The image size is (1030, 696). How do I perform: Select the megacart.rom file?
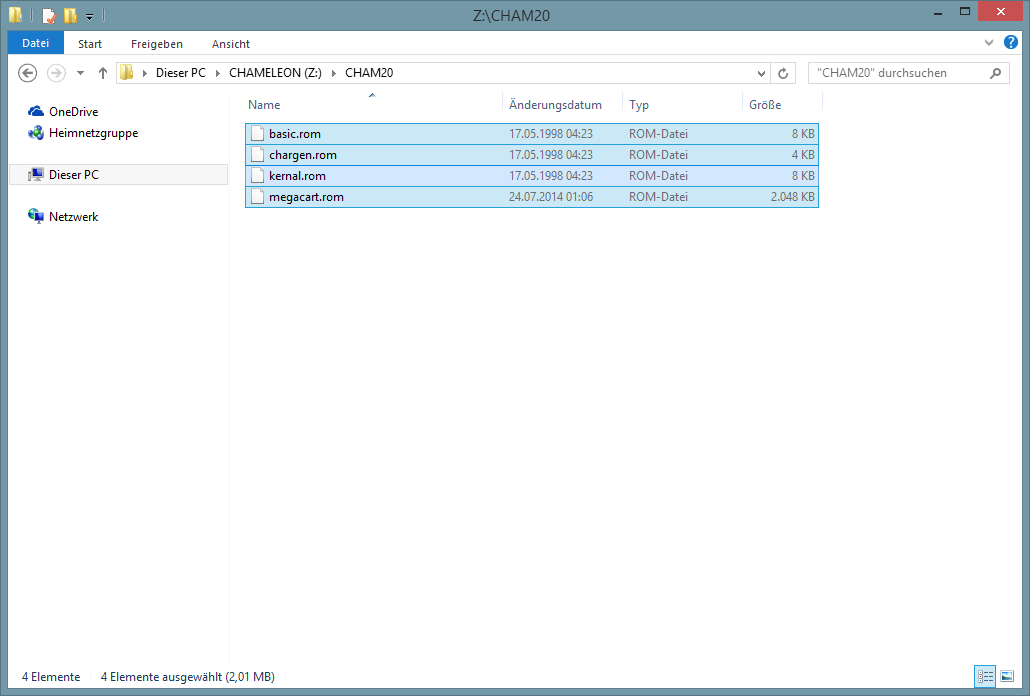[306, 197]
